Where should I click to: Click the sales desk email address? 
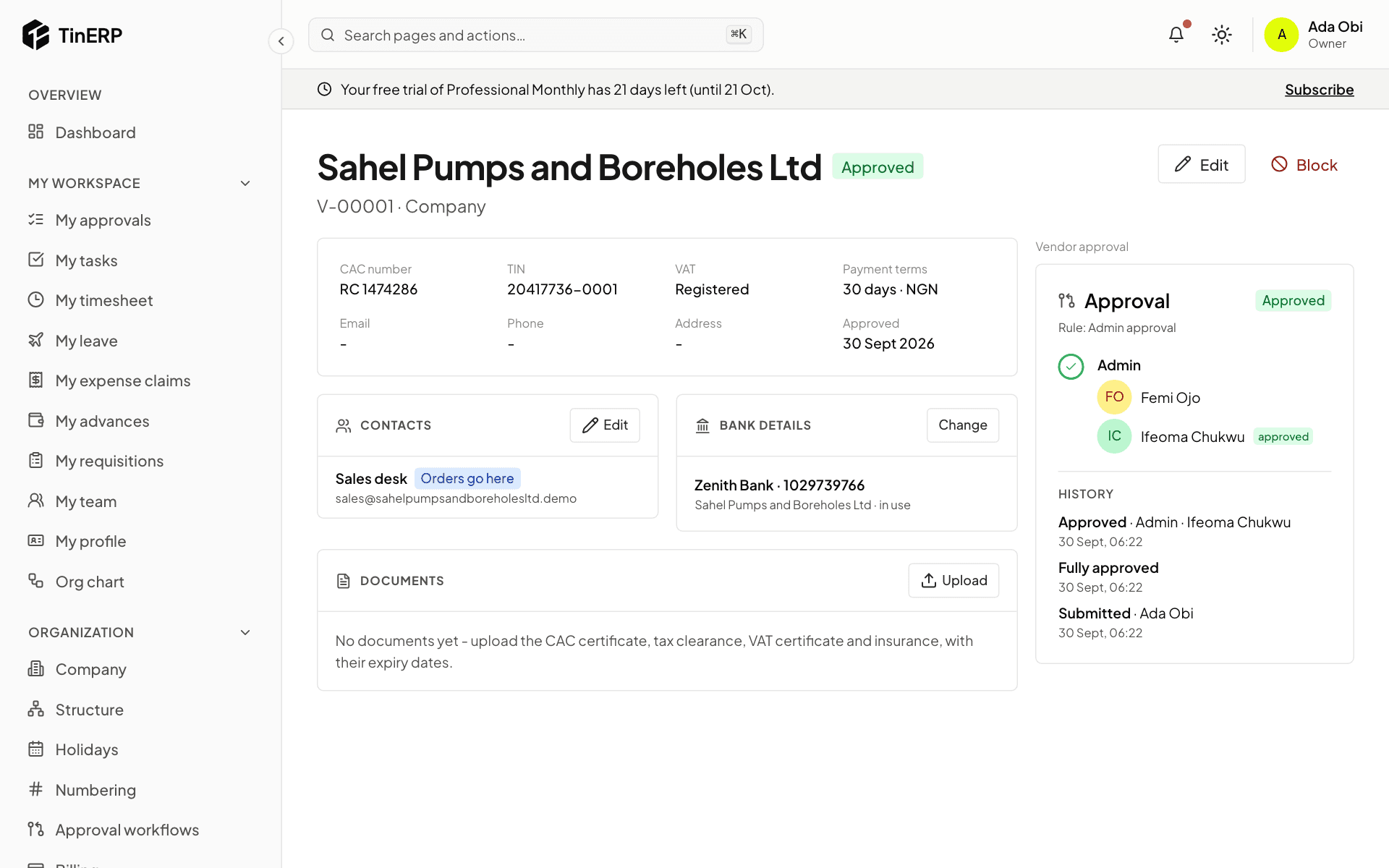pos(456,498)
